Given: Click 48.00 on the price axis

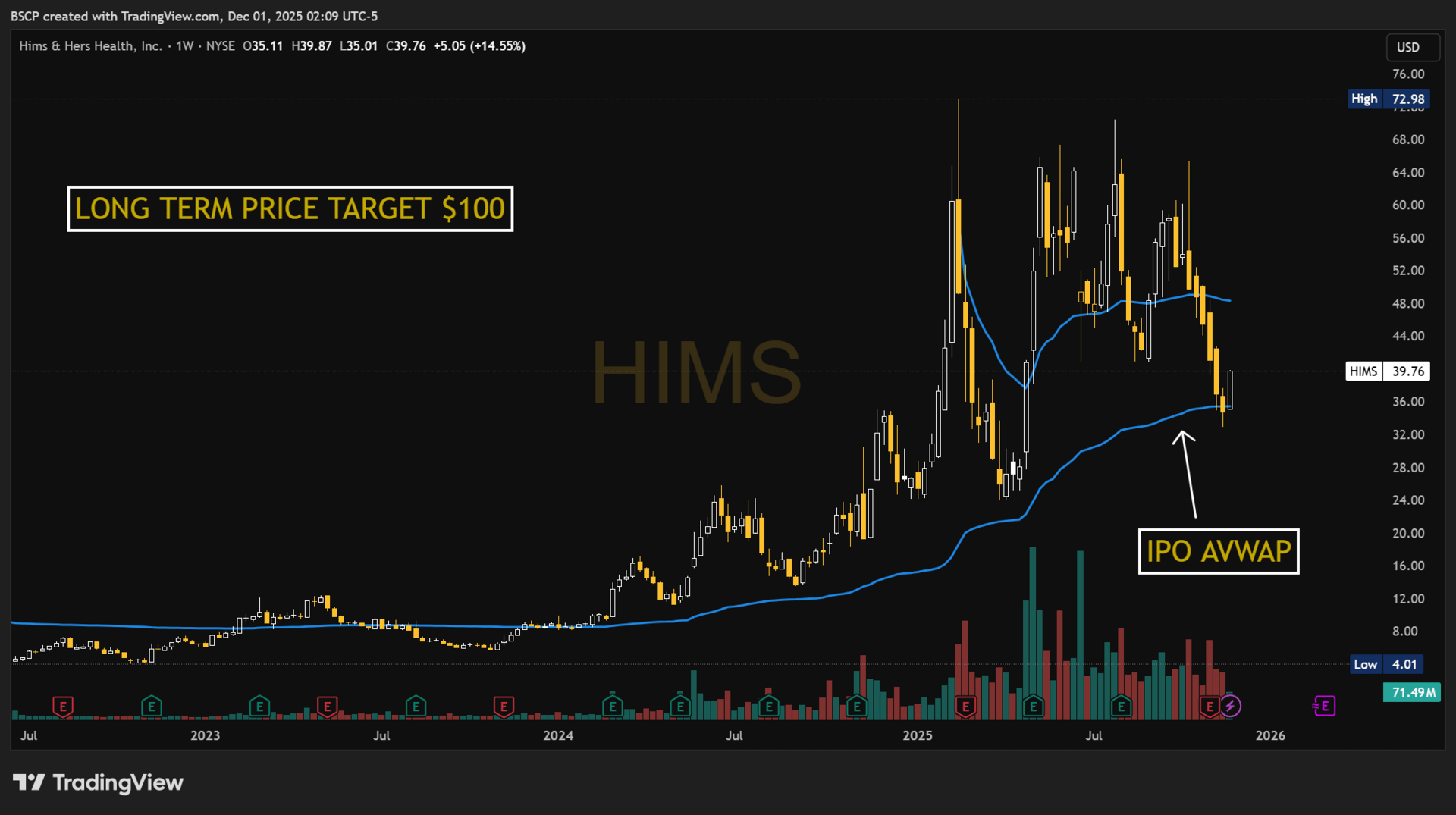Looking at the screenshot, I should point(1408,304).
